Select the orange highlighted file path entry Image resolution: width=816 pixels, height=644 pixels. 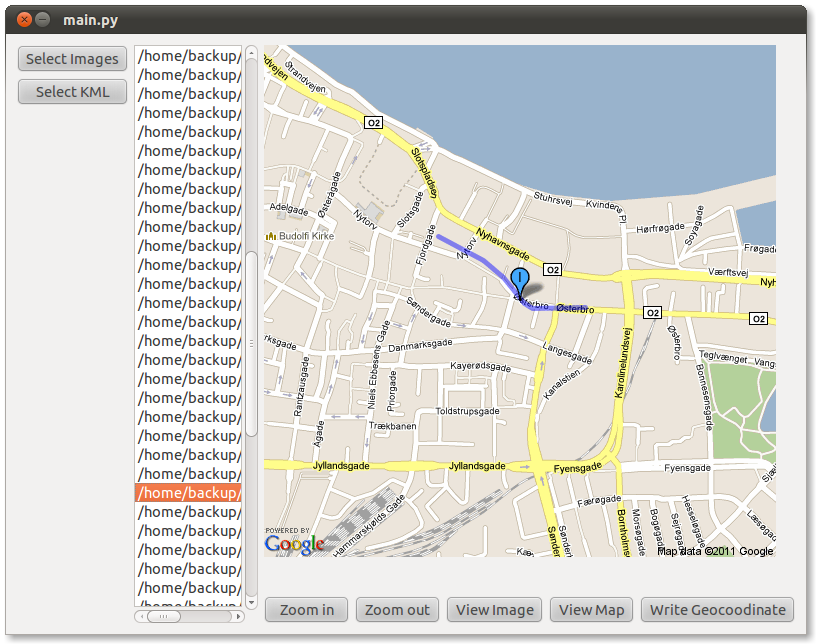coord(188,493)
